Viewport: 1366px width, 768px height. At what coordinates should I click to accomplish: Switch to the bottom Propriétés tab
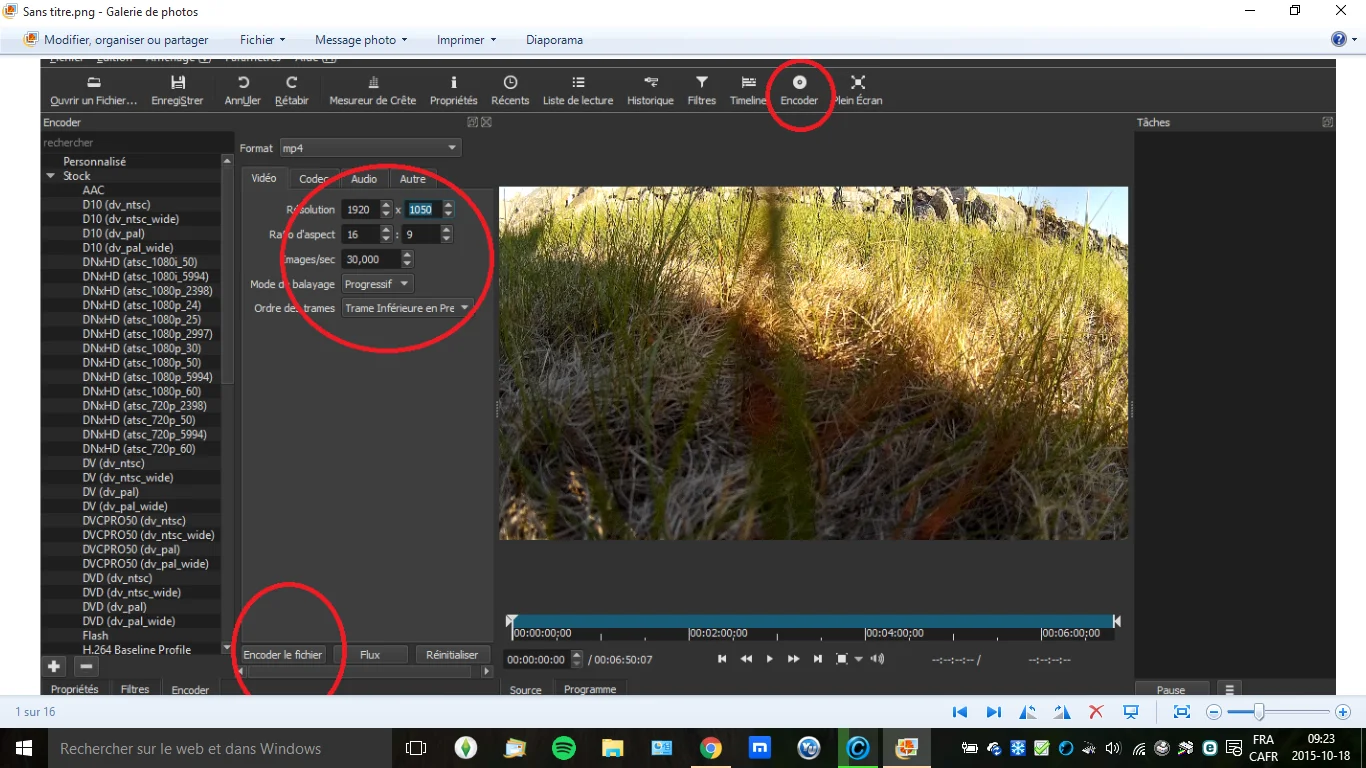pos(75,689)
